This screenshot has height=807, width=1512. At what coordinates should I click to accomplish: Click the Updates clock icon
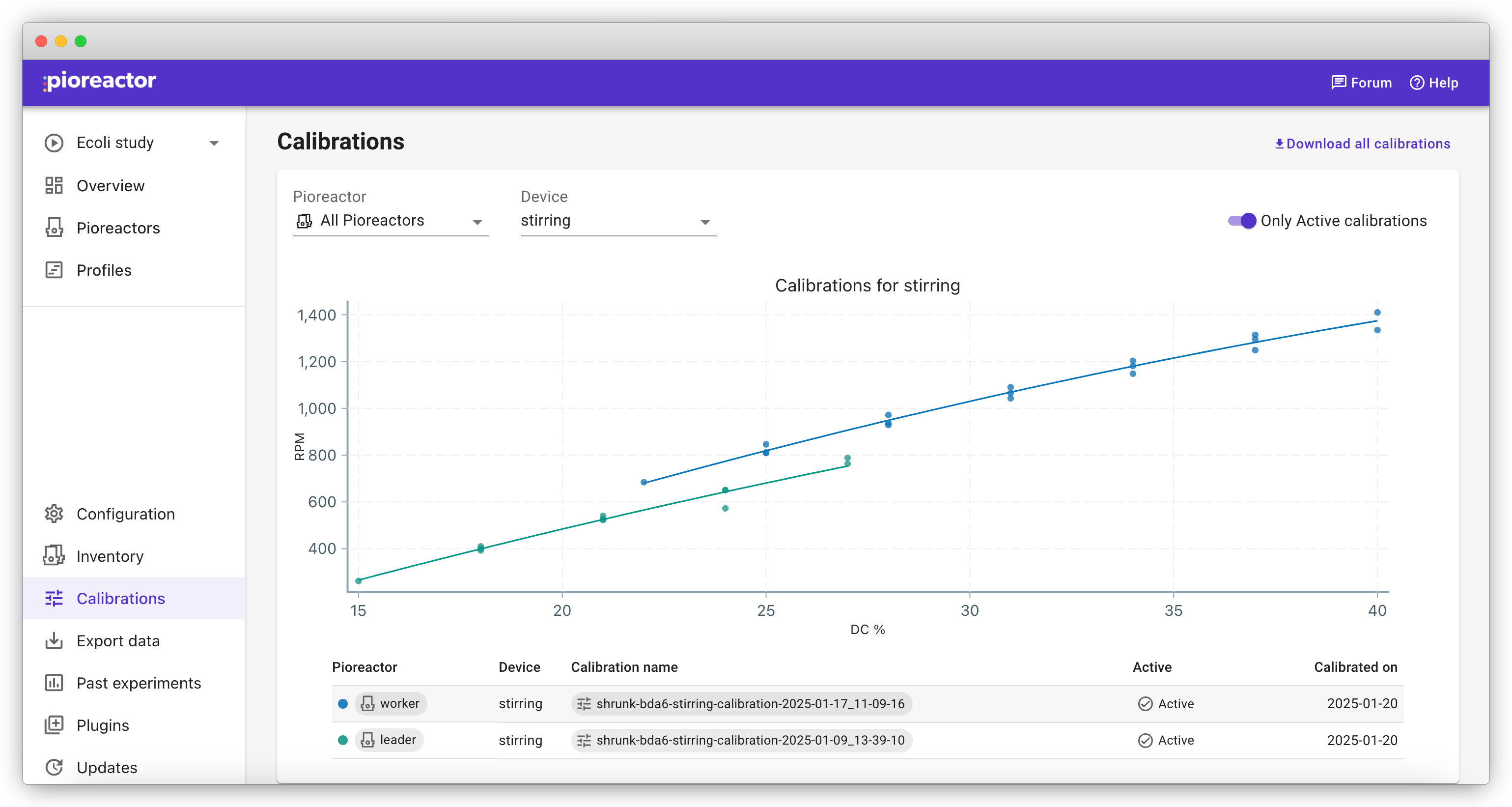point(54,768)
